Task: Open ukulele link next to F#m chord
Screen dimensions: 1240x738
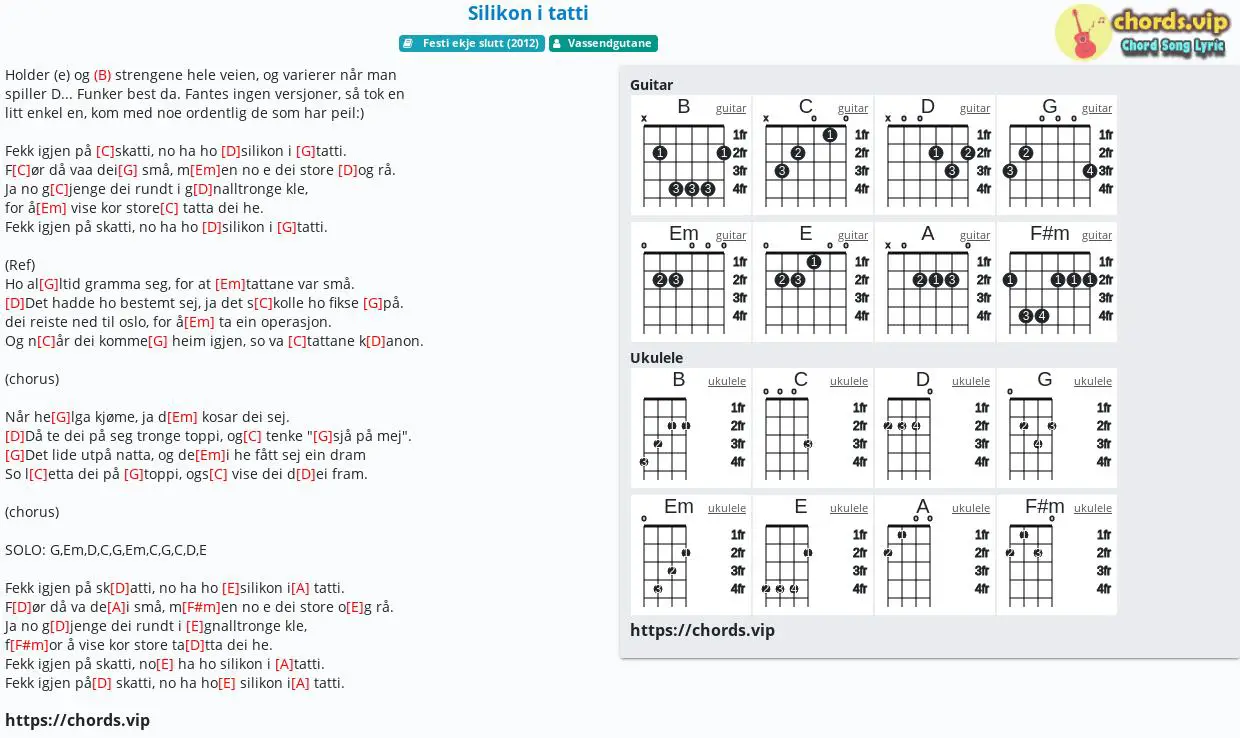Action: coord(1093,508)
